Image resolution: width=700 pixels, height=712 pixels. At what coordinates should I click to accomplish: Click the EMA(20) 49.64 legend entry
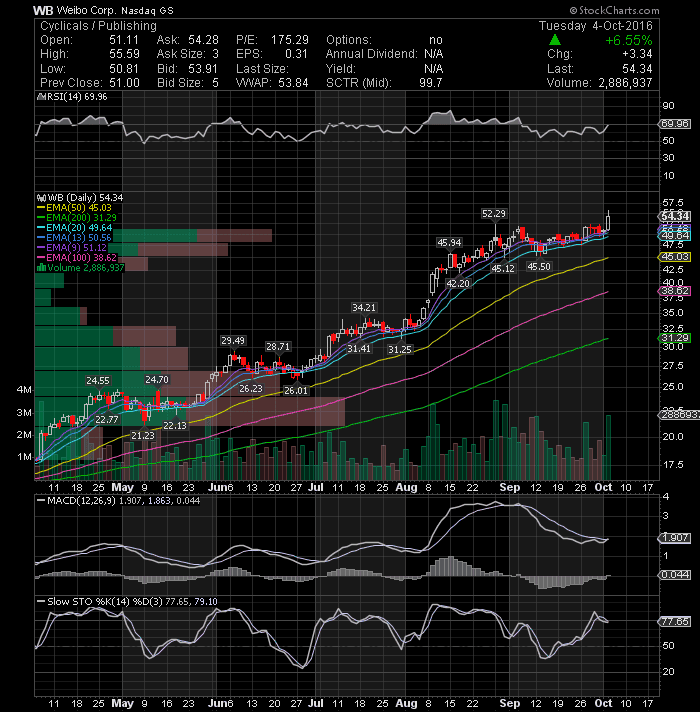[x=74, y=227]
